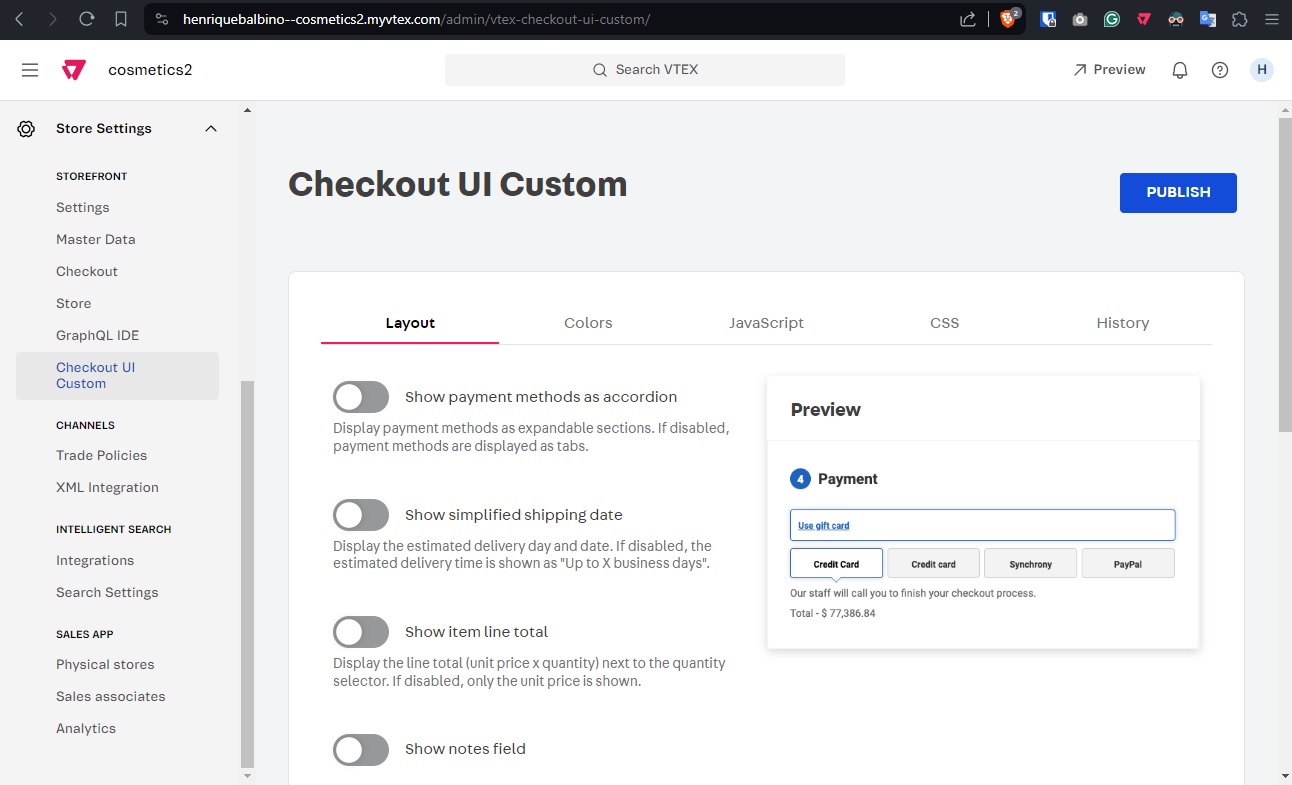Open Trade Policies under Channels
This screenshot has width=1292, height=785.
(x=102, y=456)
